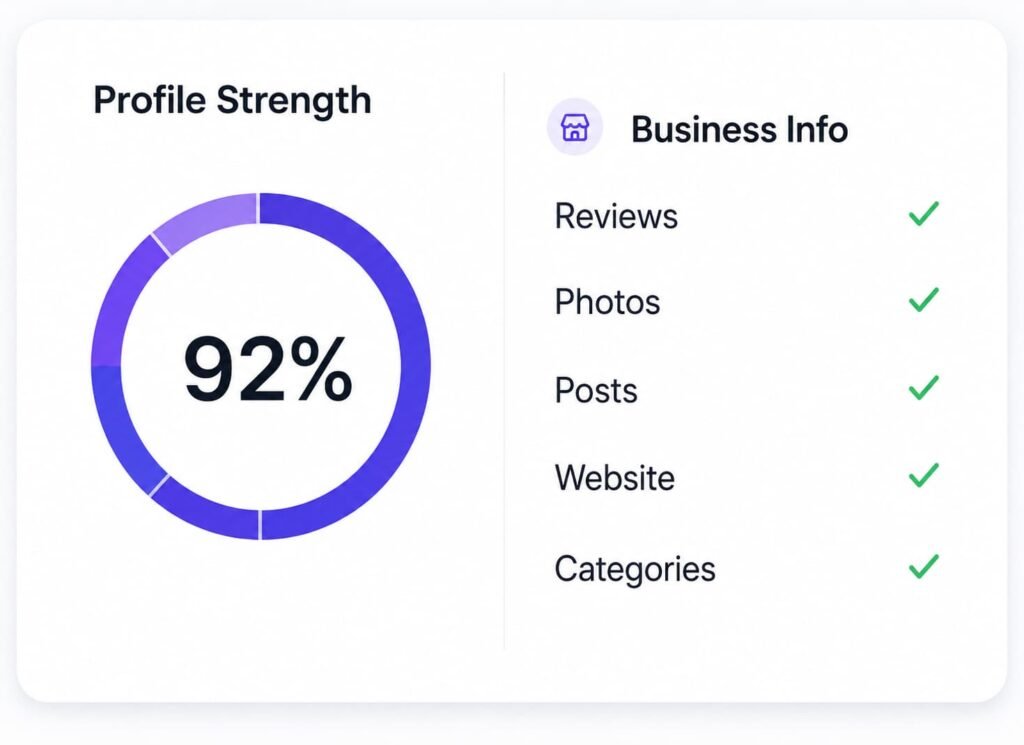
Task: Click the green checkmark beside Photos
Action: click(923, 300)
